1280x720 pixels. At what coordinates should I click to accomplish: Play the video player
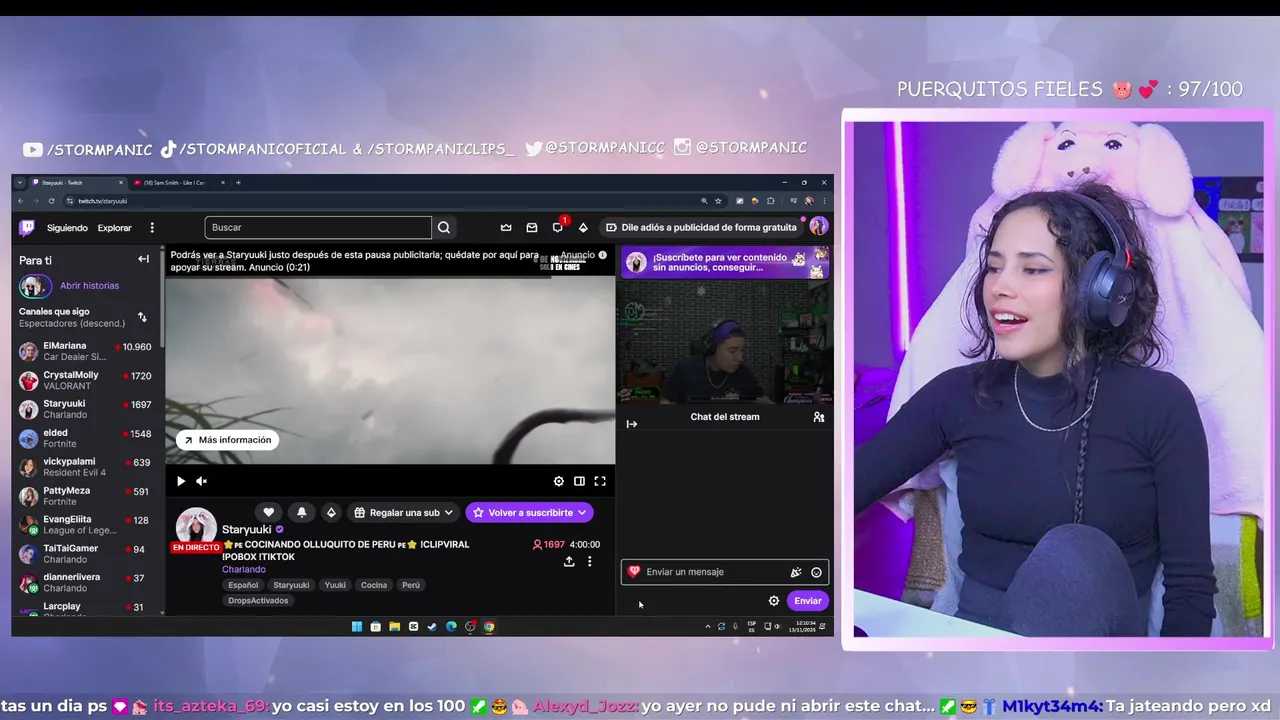click(x=181, y=481)
